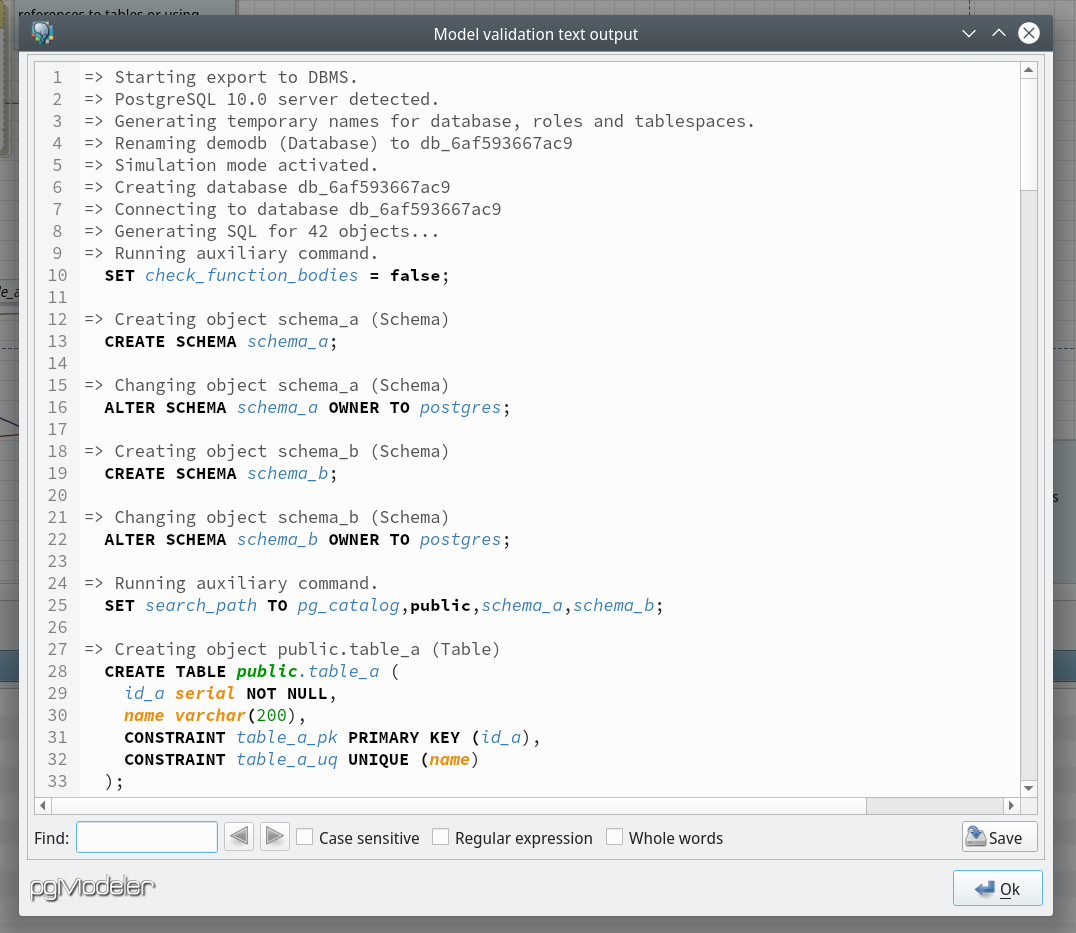
Task: Click inside the Find text field
Action: 146,836
